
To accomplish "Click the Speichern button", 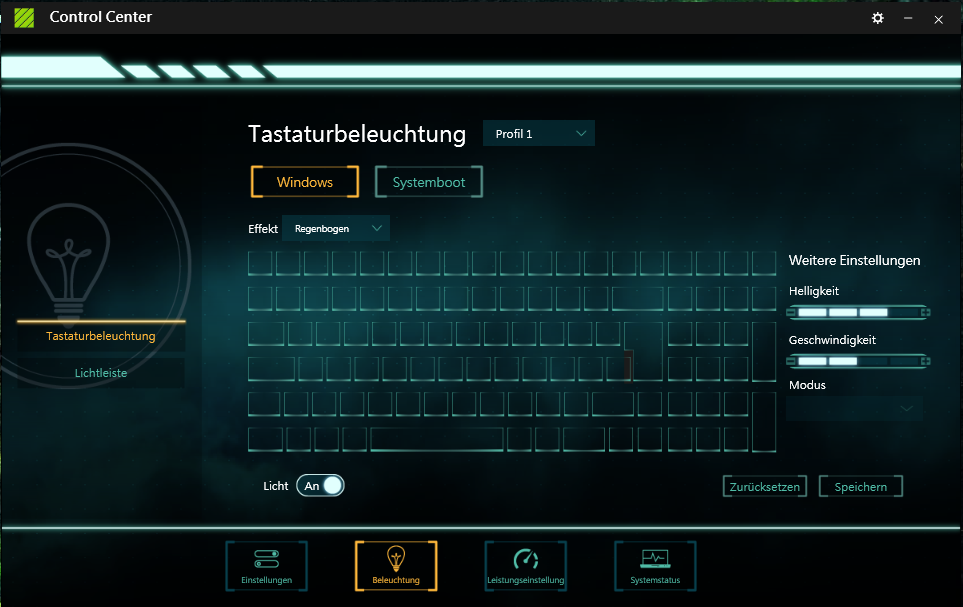I will click(x=860, y=487).
